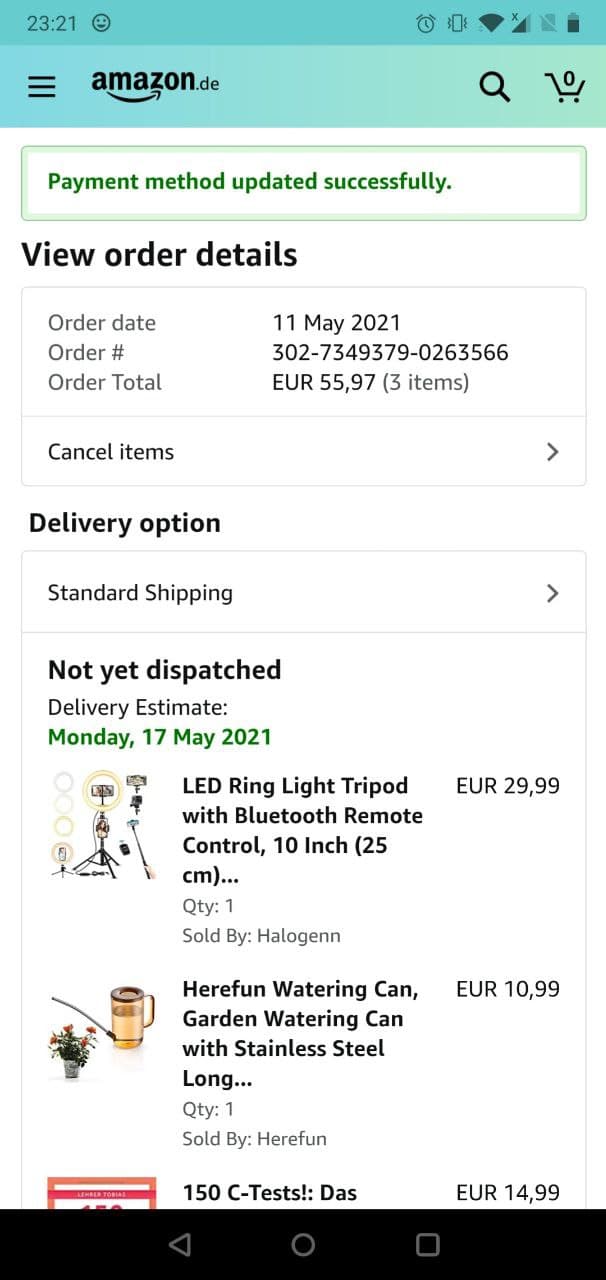Tap the payment updated success banner
The image size is (606, 1280).
303,182
